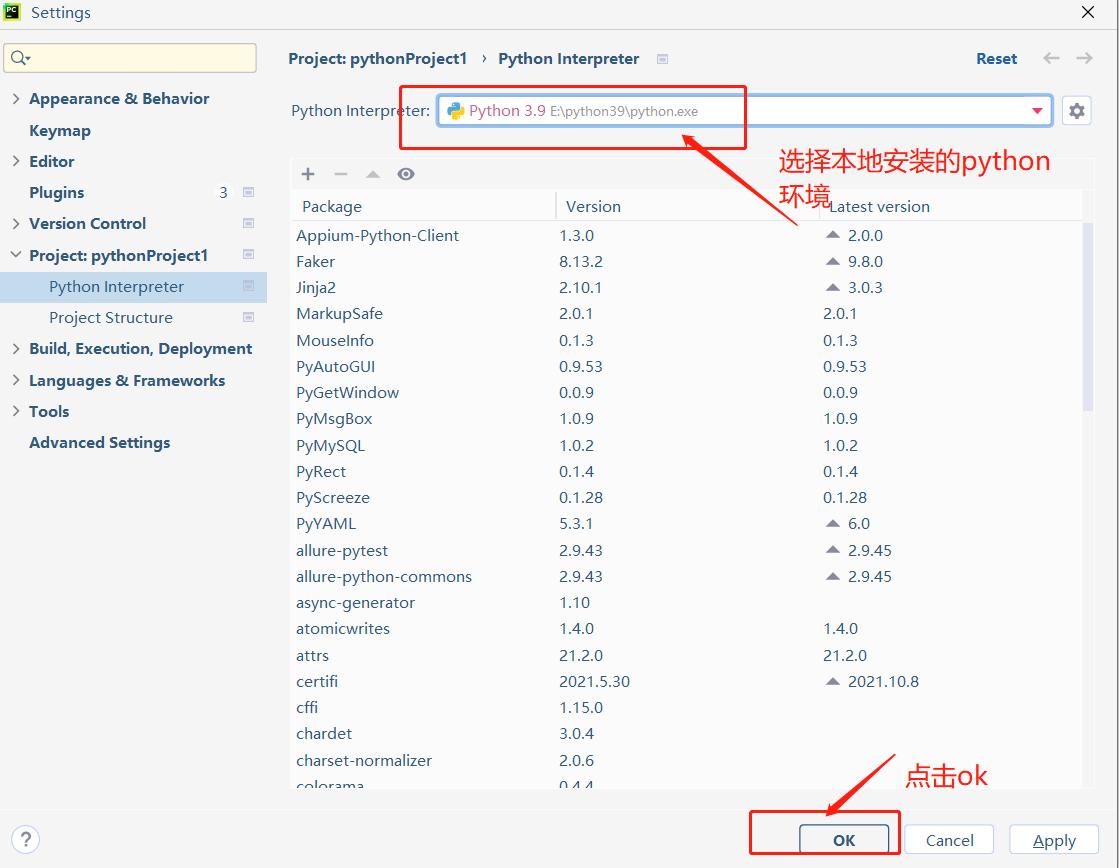Click the Reset link
This screenshot has width=1119, height=868.
pos(996,59)
